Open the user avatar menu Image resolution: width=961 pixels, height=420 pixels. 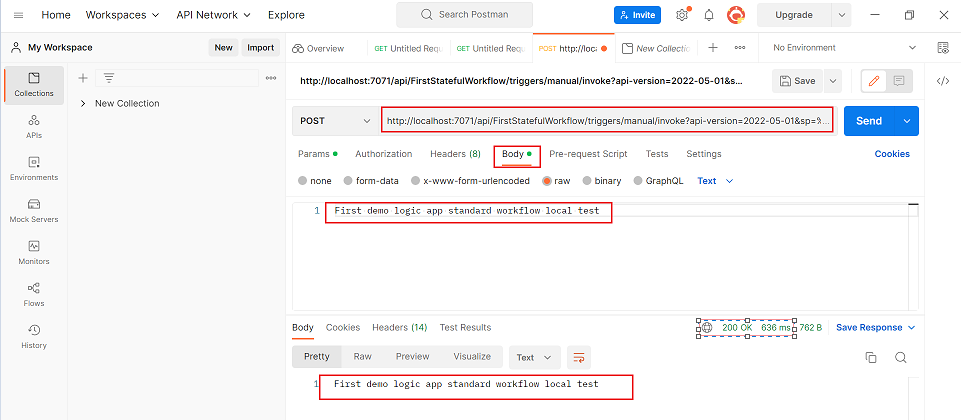(x=736, y=15)
